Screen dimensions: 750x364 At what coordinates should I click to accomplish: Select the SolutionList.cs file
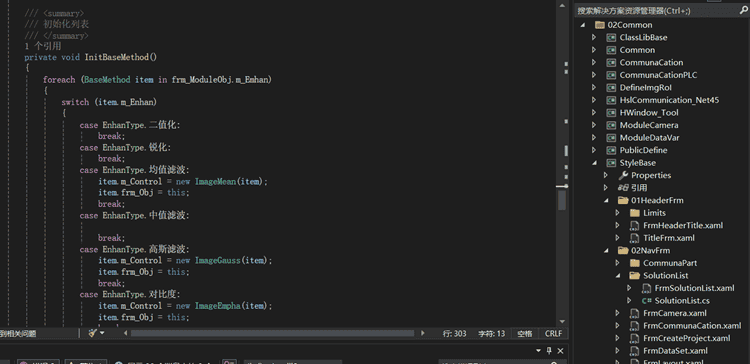pyautogui.click(x=682, y=301)
